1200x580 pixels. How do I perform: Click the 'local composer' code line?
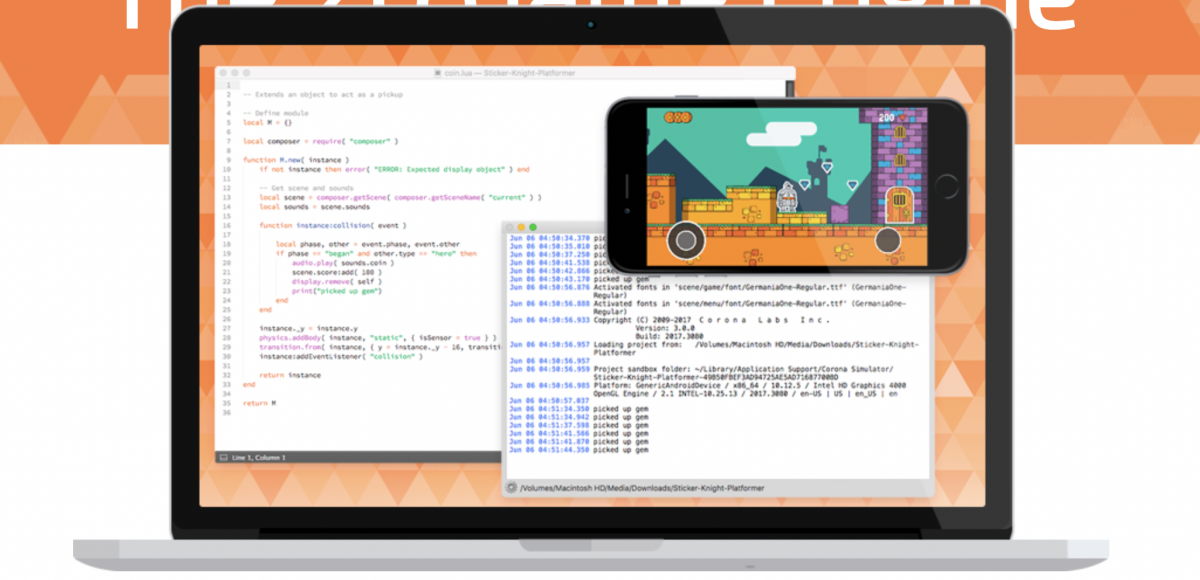pos(320,141)
